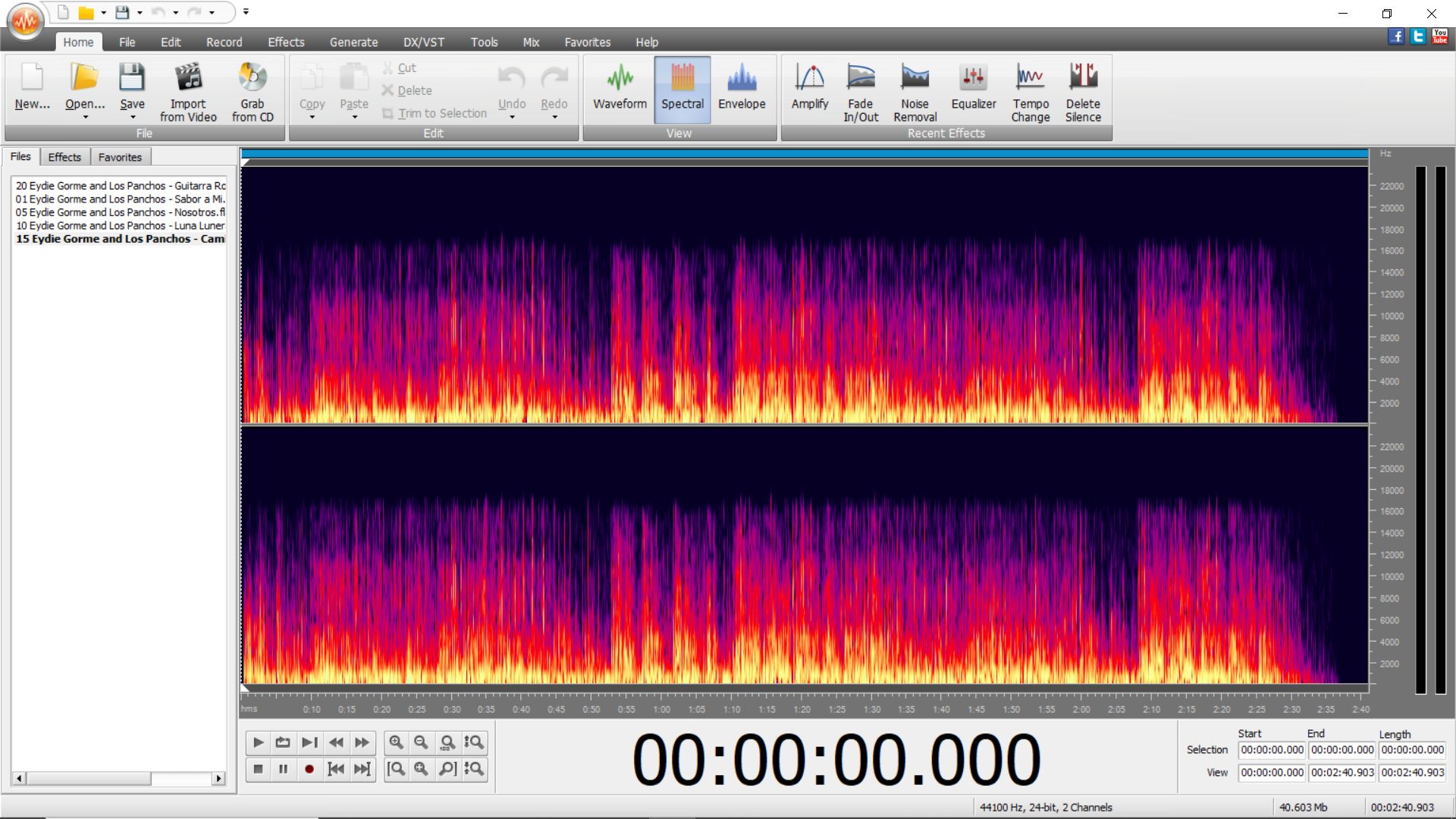
Task: Click vertical zoom out icon
Action: pos(474,769)
